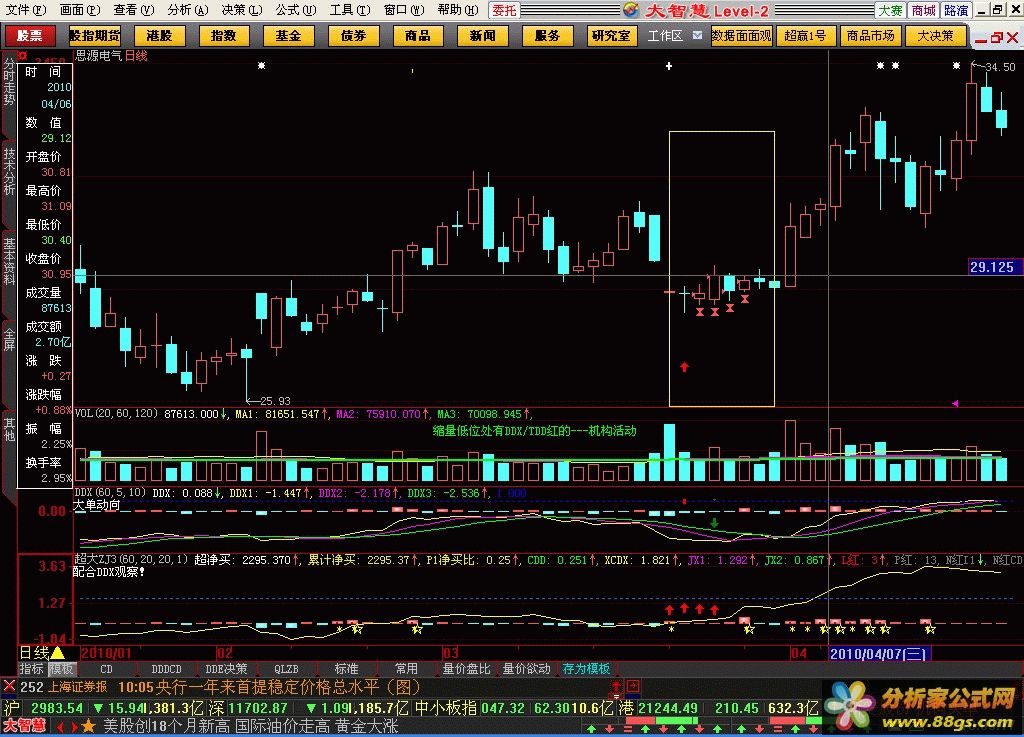This screenshot has height=737, width=1024.
Task: Select the DDE决策 indicator tab
Action: coord(226,668)
